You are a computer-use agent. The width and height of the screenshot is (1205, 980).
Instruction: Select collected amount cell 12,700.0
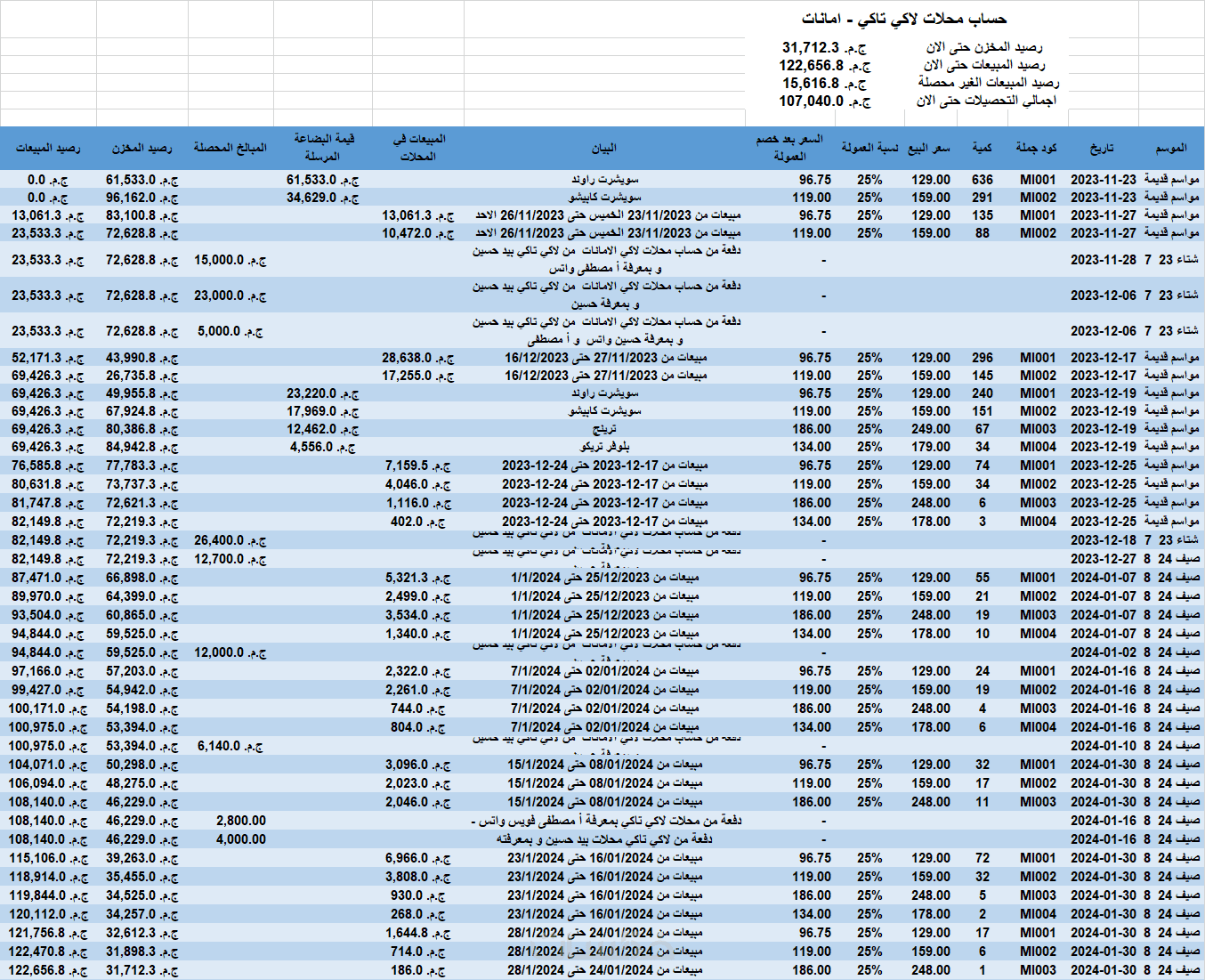coord(230,558)
